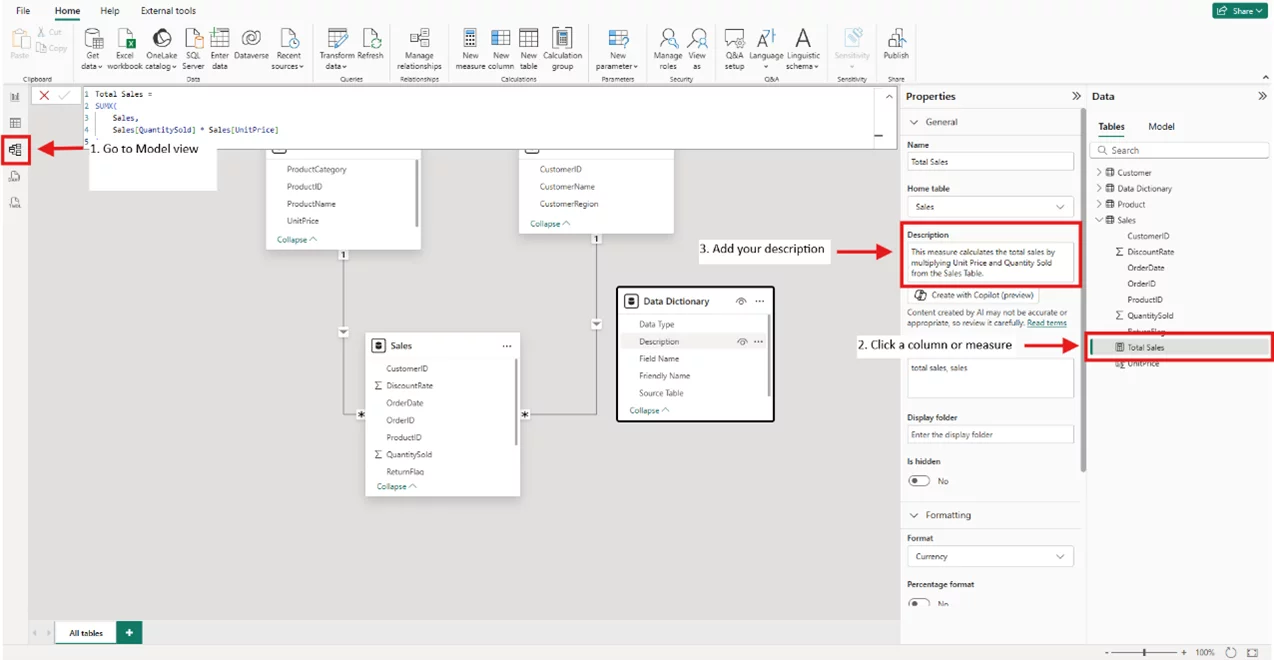
Task: Toggle the Percentage format switch
Action: [918, 603]
